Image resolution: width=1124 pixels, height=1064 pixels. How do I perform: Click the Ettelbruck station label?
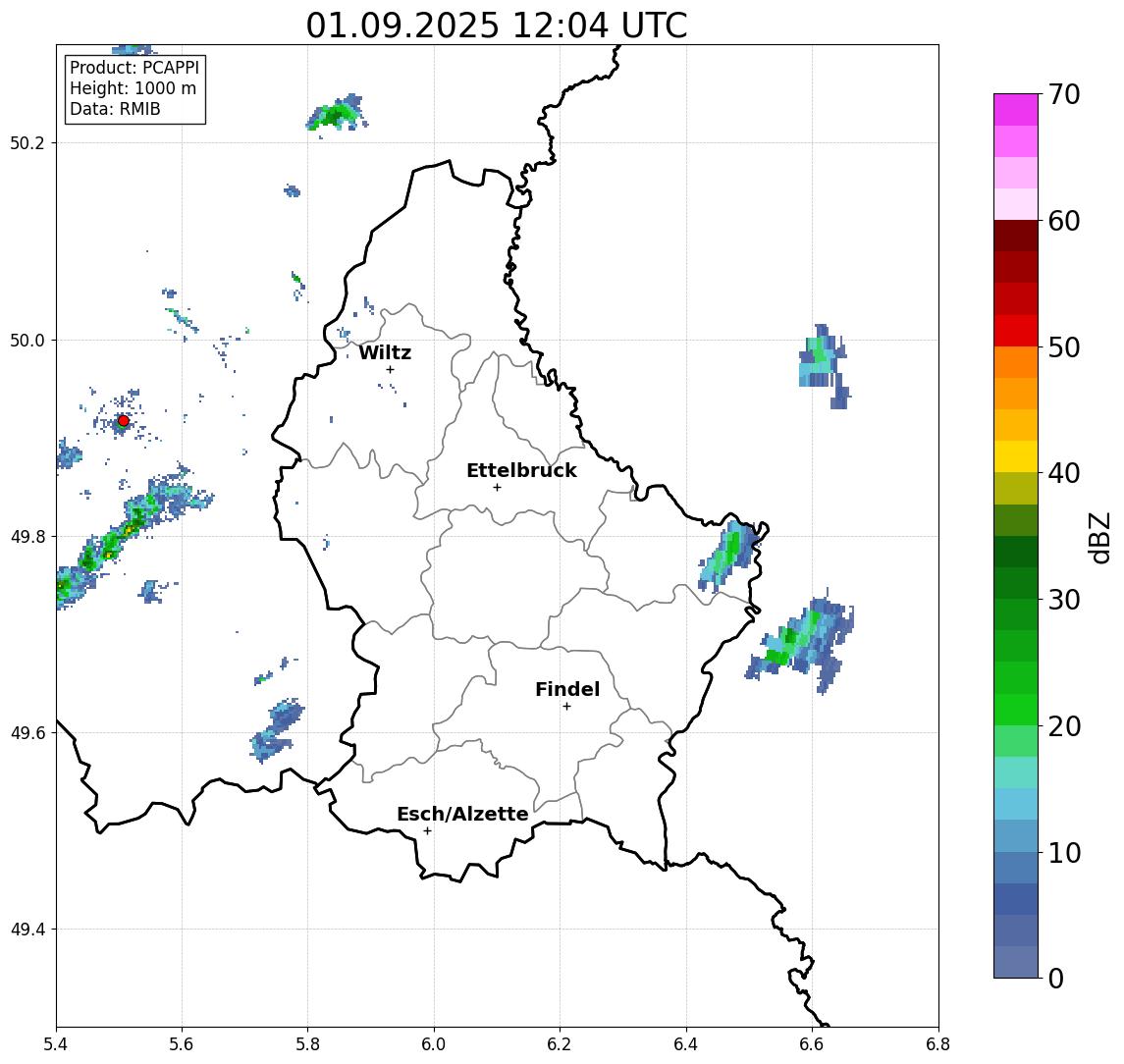coord(521,470)
